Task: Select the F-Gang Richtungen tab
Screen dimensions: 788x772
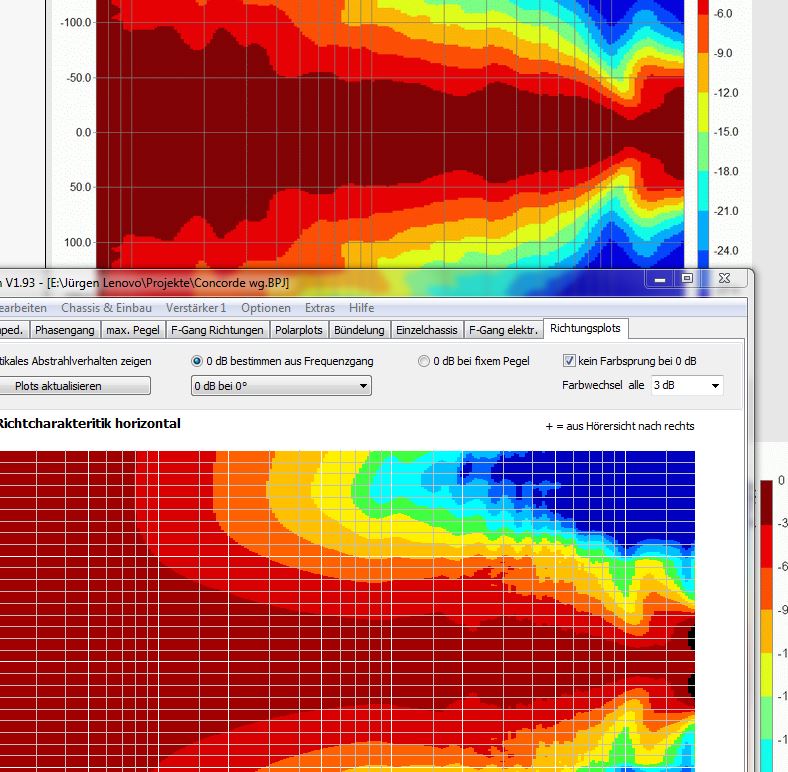Action: (x=217, y=329)
